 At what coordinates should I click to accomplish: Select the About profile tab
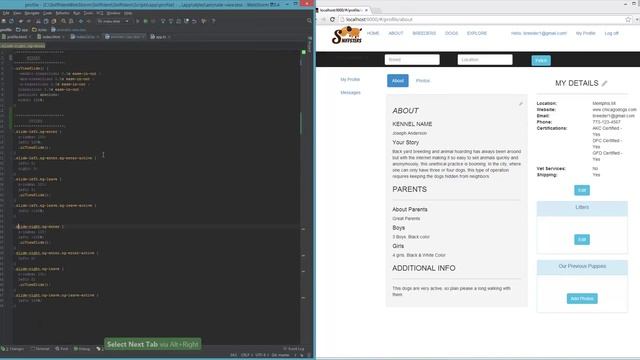click(x=398, y=80)
